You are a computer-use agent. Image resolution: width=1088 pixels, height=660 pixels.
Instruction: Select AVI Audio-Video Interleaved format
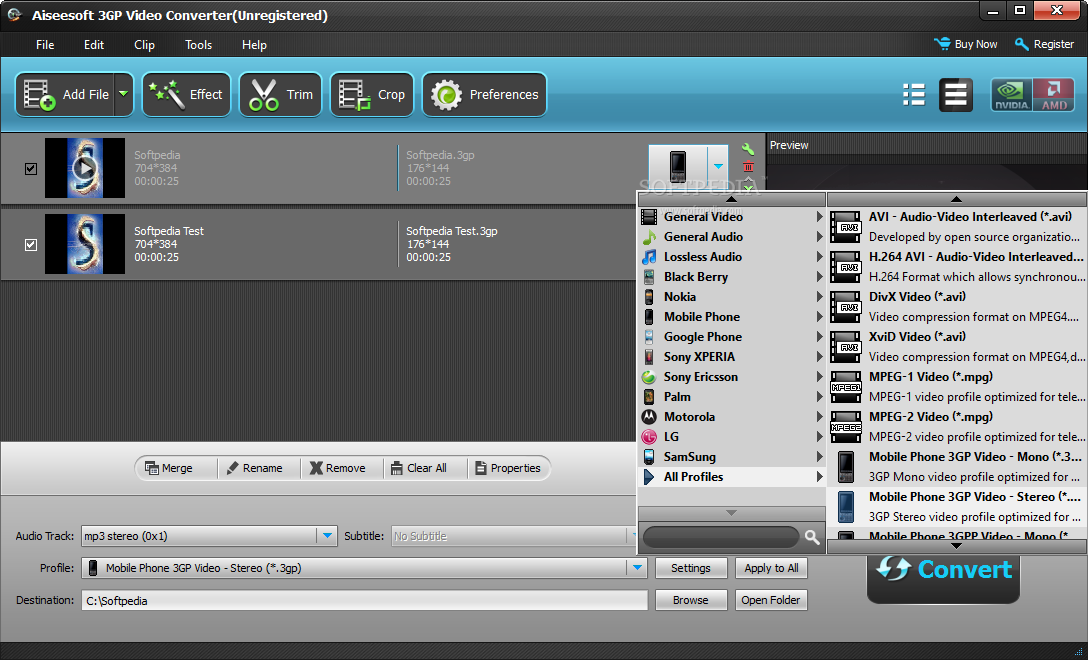click(x=957, y=227)
